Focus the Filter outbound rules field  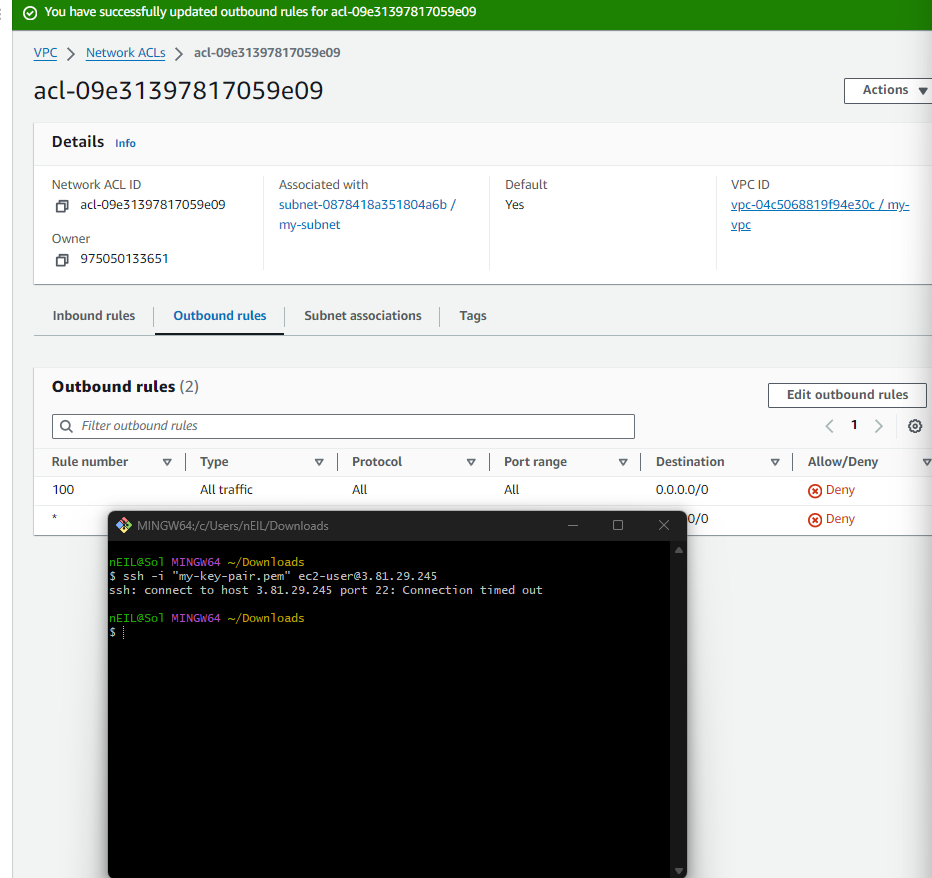(343, 426)
